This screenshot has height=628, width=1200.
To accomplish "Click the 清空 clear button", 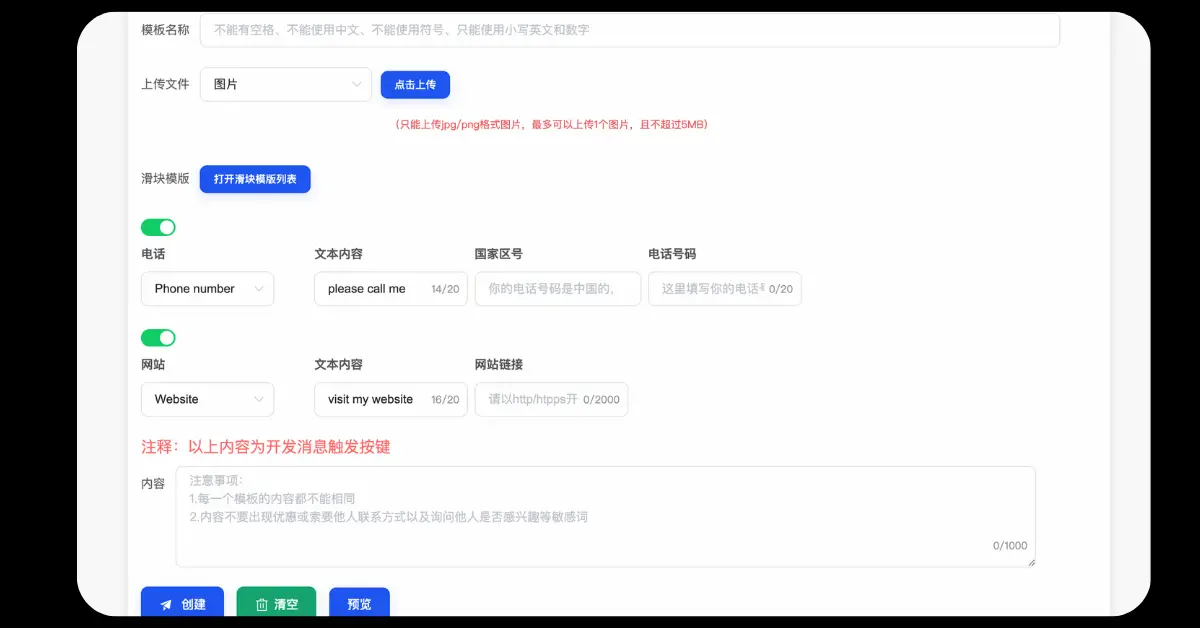I will 276,604.
